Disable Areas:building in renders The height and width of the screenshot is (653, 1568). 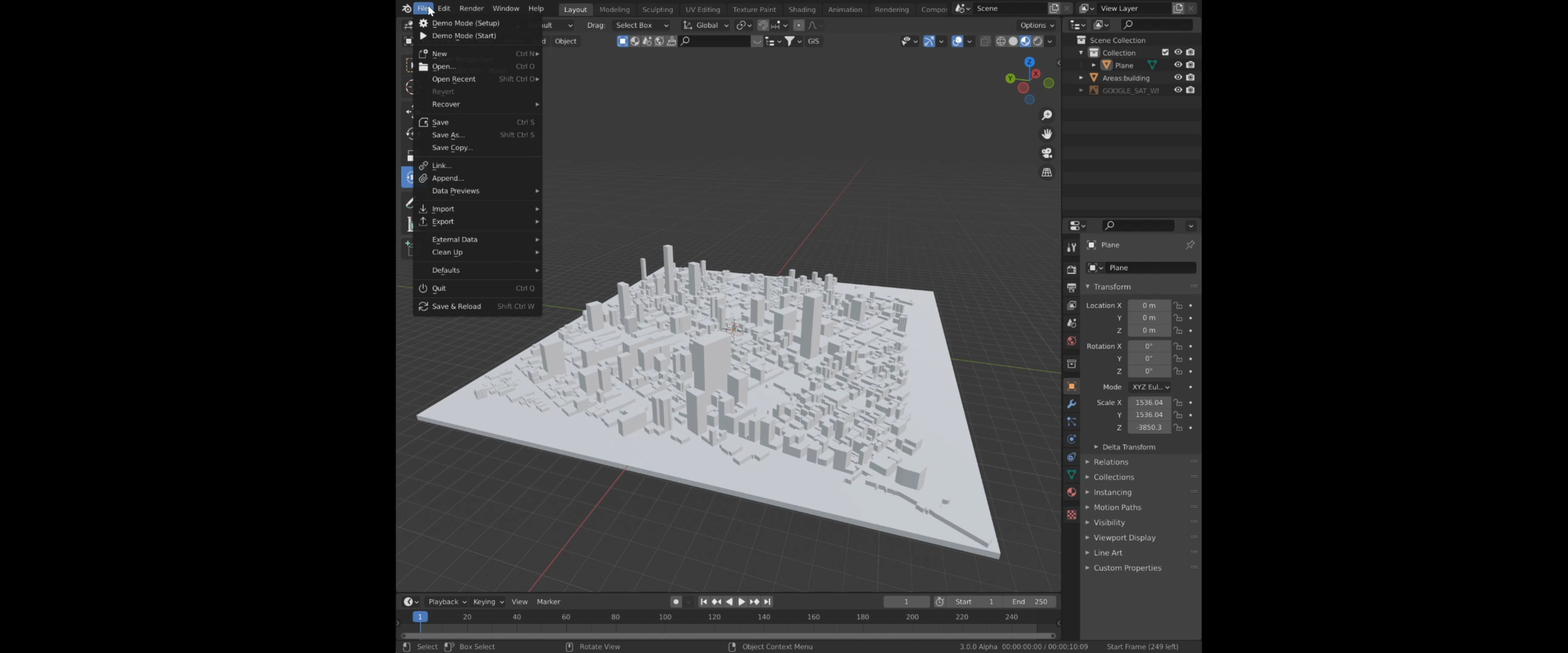(1190, 77)
